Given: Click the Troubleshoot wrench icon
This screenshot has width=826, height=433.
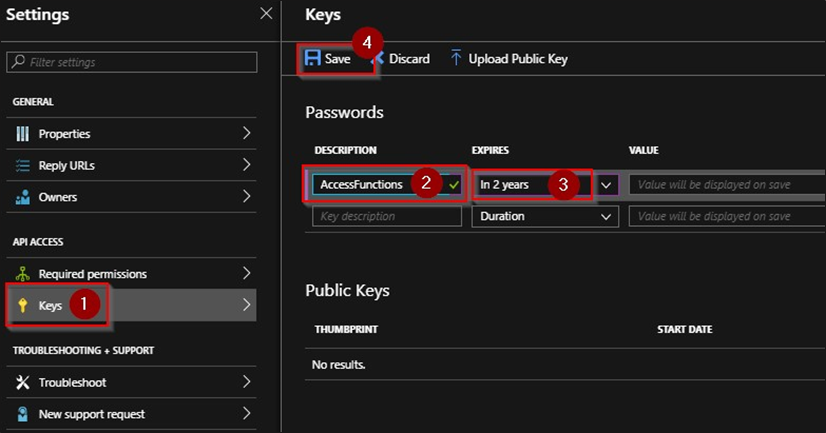Looking at the screenshot, I should click(x=23, y=382).
